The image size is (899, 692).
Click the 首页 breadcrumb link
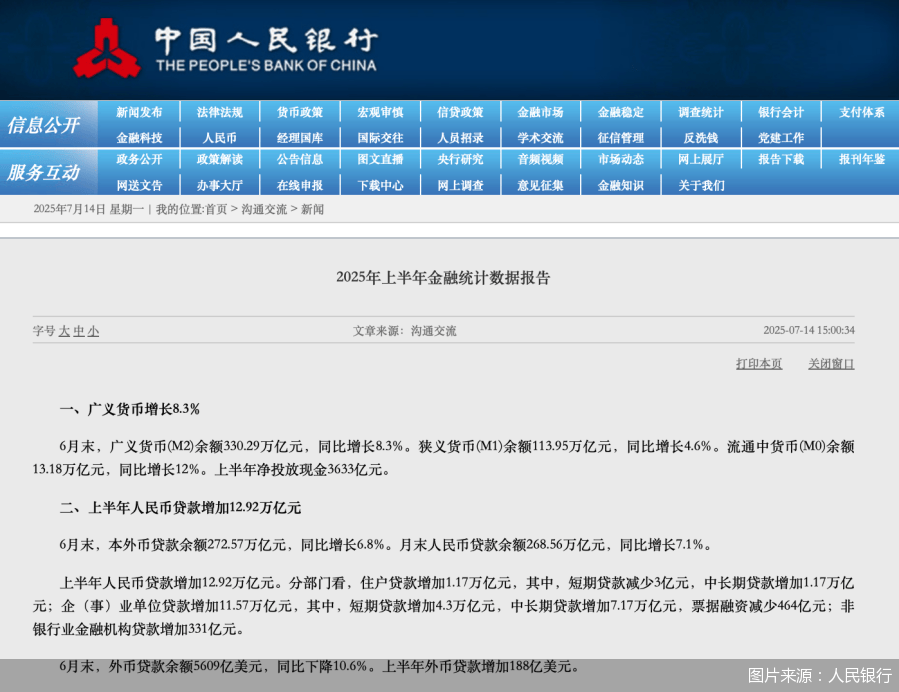pos(216,209)
